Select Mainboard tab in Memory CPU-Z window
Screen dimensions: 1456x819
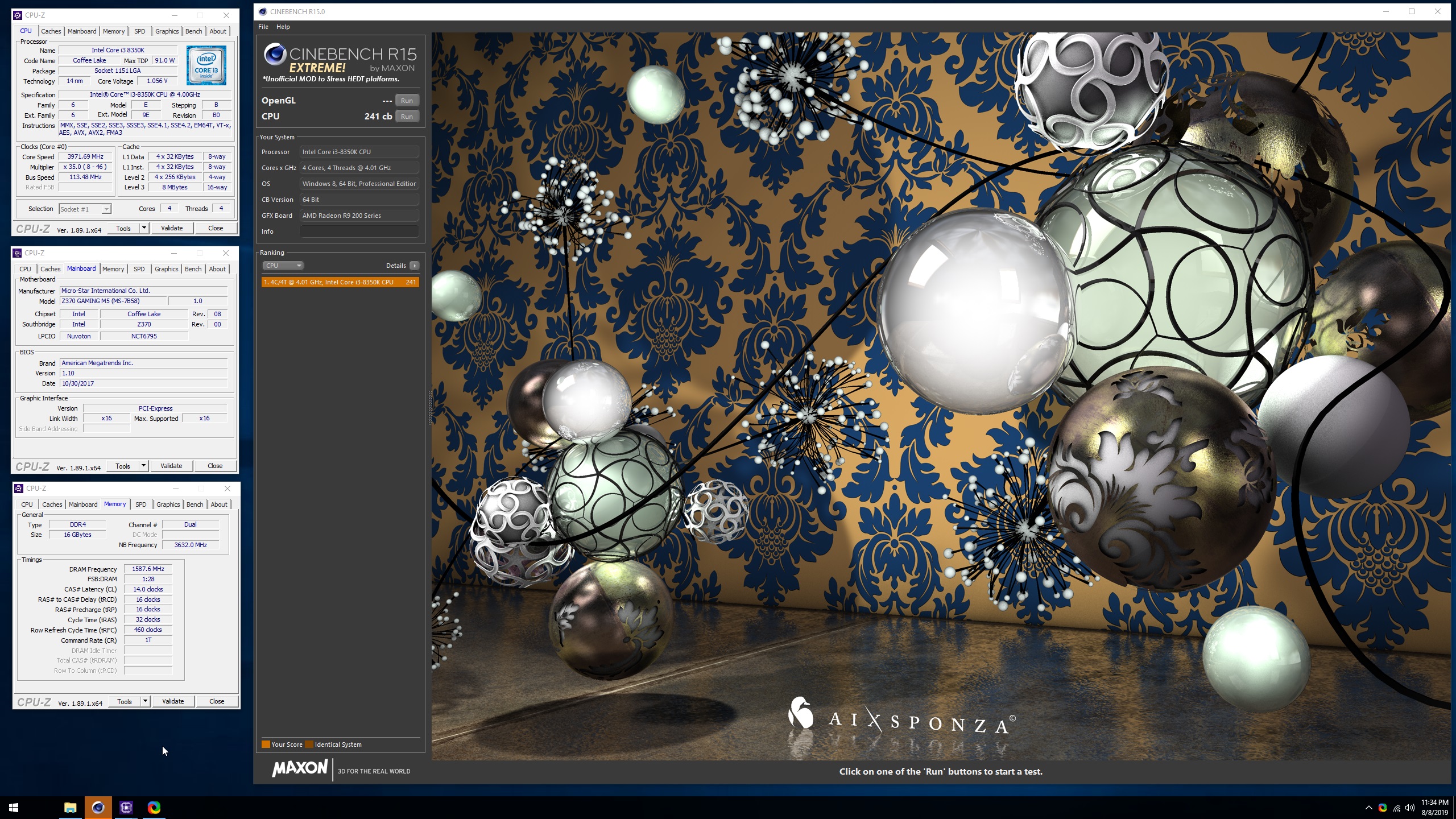[83, 504]
